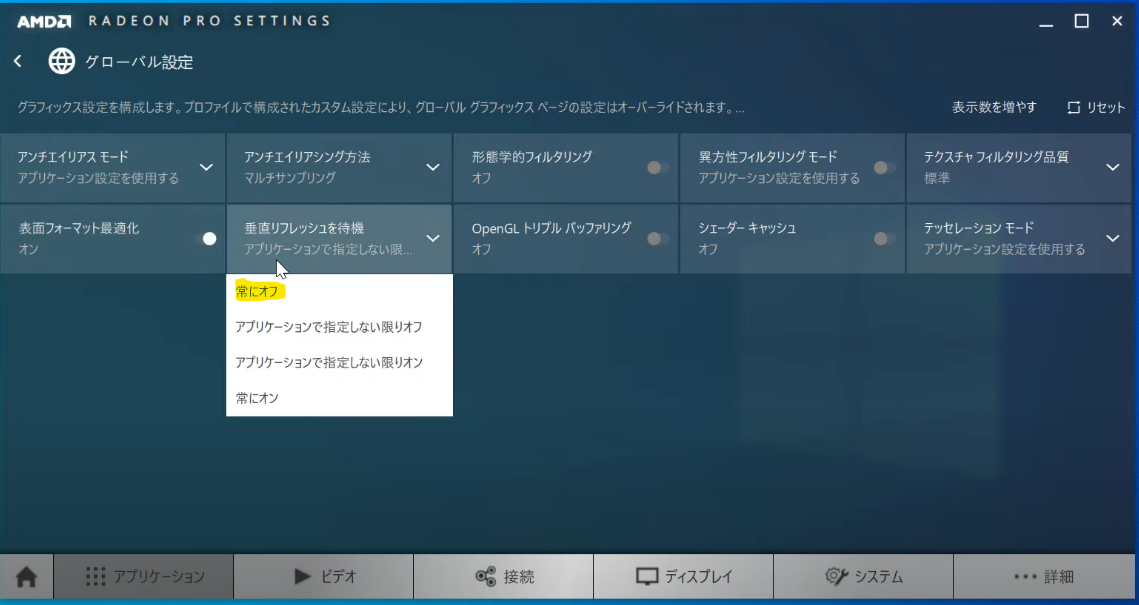Click the monitor icon on the ディスプレイ tab

coord(646,577)
